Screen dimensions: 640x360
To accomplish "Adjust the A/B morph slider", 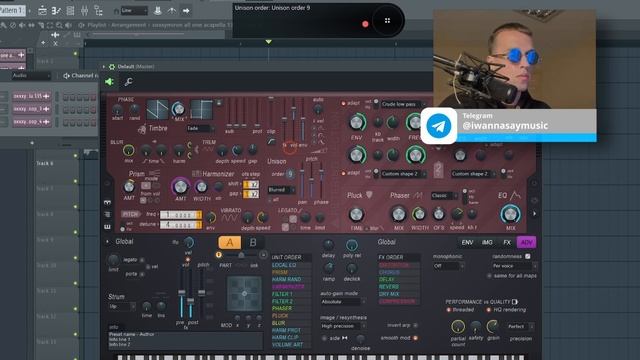I will tap(241, 255).
